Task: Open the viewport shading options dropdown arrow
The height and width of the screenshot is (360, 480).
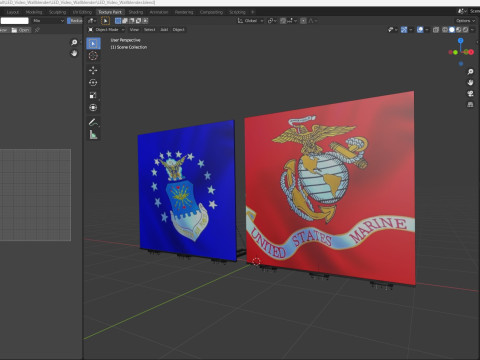Action: [x=472, y=30]
